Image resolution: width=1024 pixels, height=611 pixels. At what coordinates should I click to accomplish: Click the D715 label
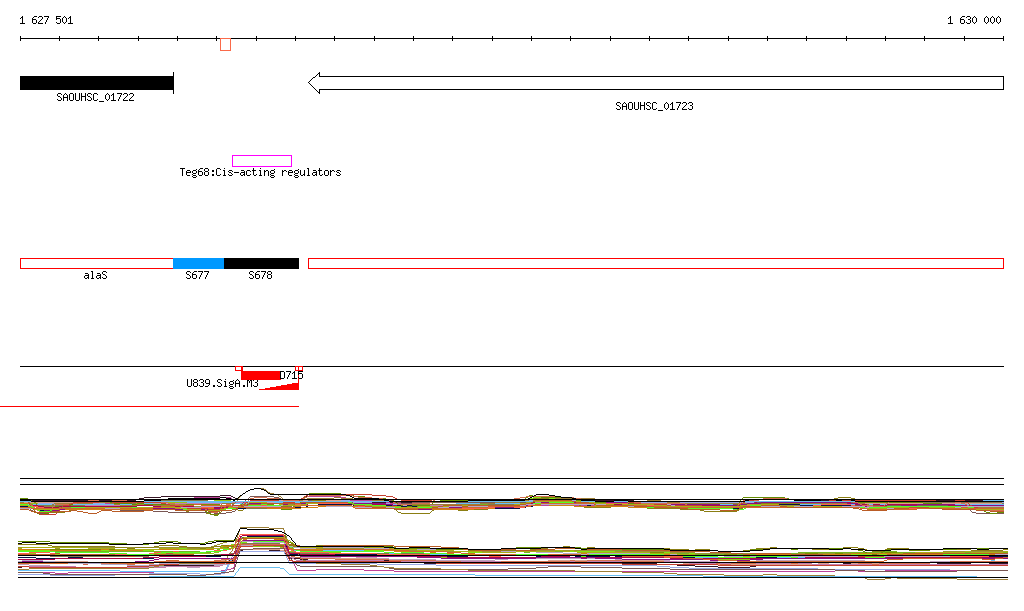pyautogui.click(x=291, y=375)
